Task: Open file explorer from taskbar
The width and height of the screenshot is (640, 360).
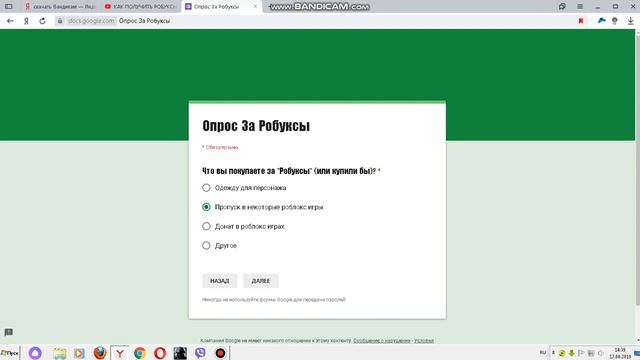Action: (60, 353)
